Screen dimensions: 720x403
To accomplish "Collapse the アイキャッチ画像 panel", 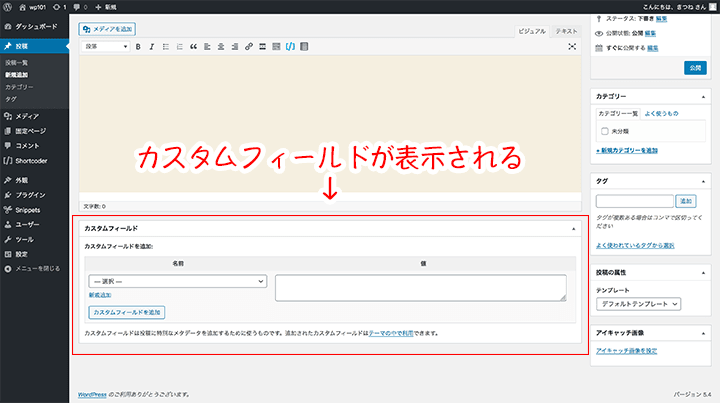I will (703, 333).
